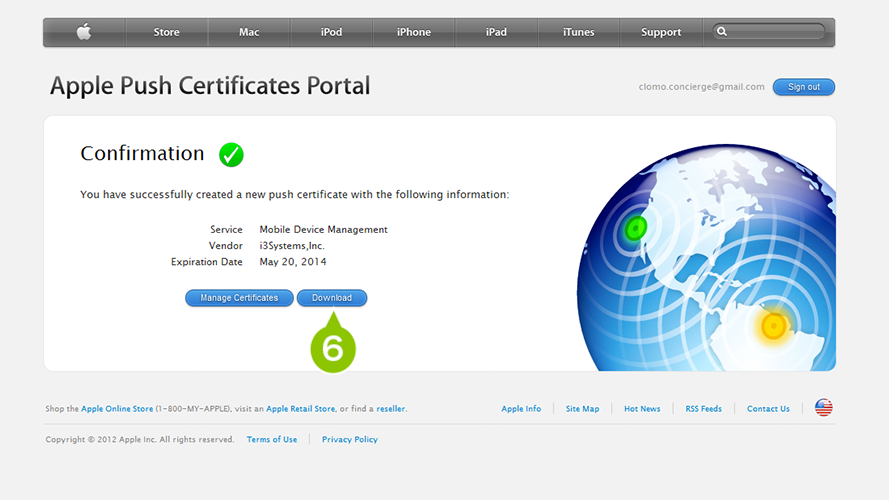
Task: Click the copyright 2012 Apple Inc. text
Action: coord(139,439)
